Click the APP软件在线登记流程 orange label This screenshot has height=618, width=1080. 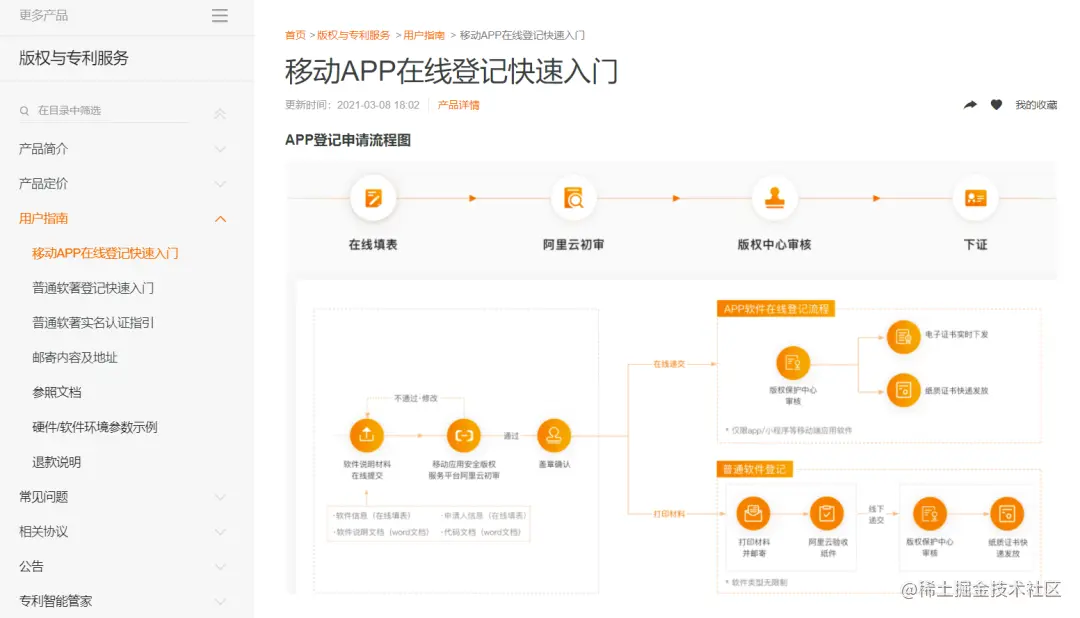pos(776,309)
